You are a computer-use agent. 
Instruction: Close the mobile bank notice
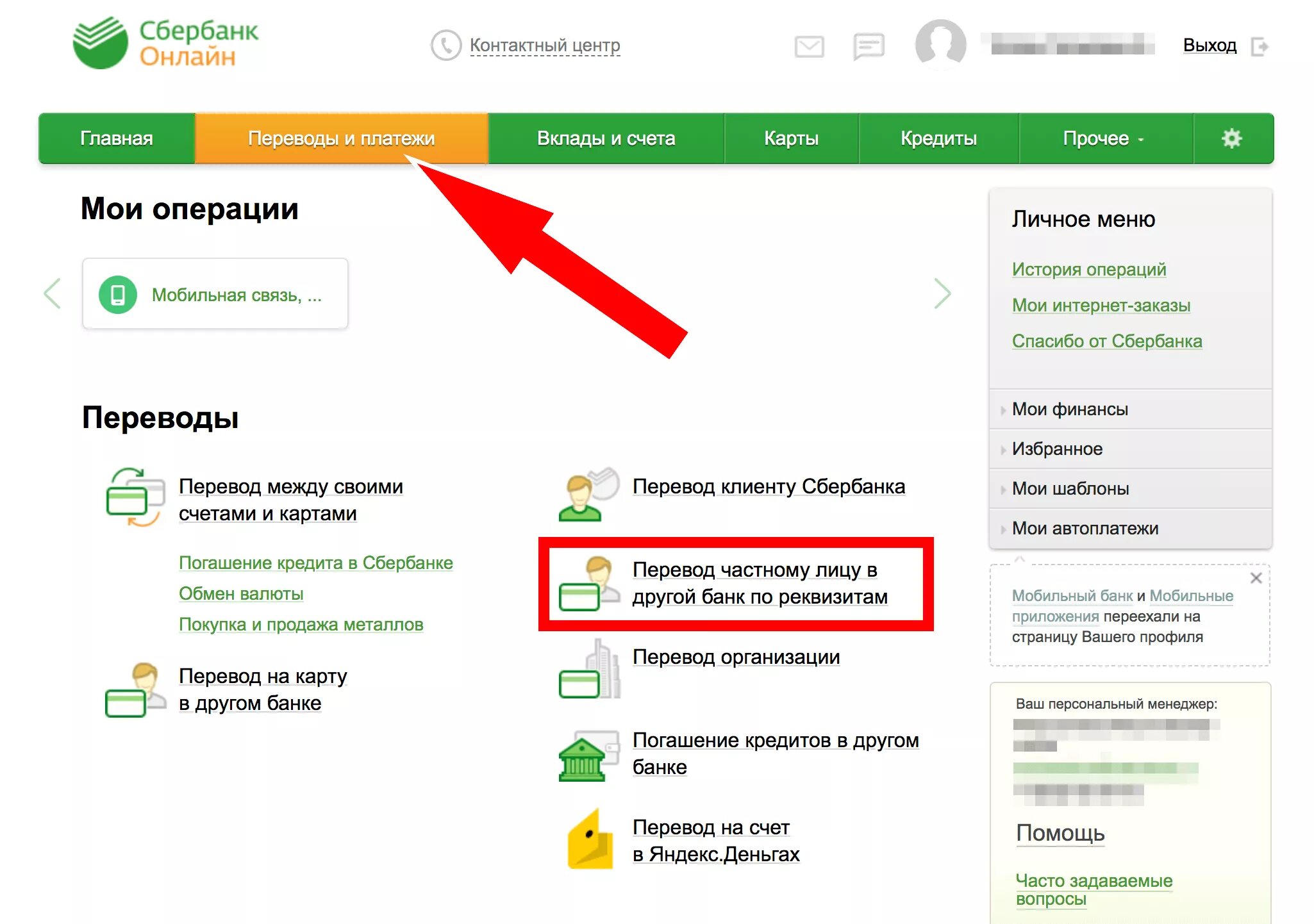point(1256,578)
